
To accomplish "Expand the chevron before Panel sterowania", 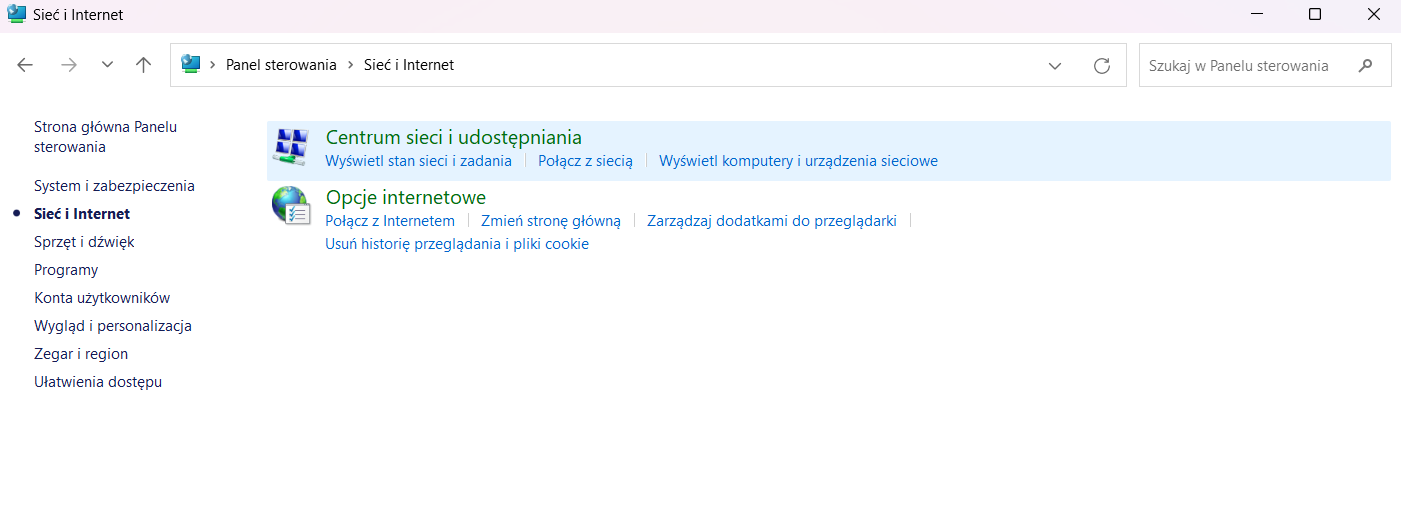I will (213, 65).
